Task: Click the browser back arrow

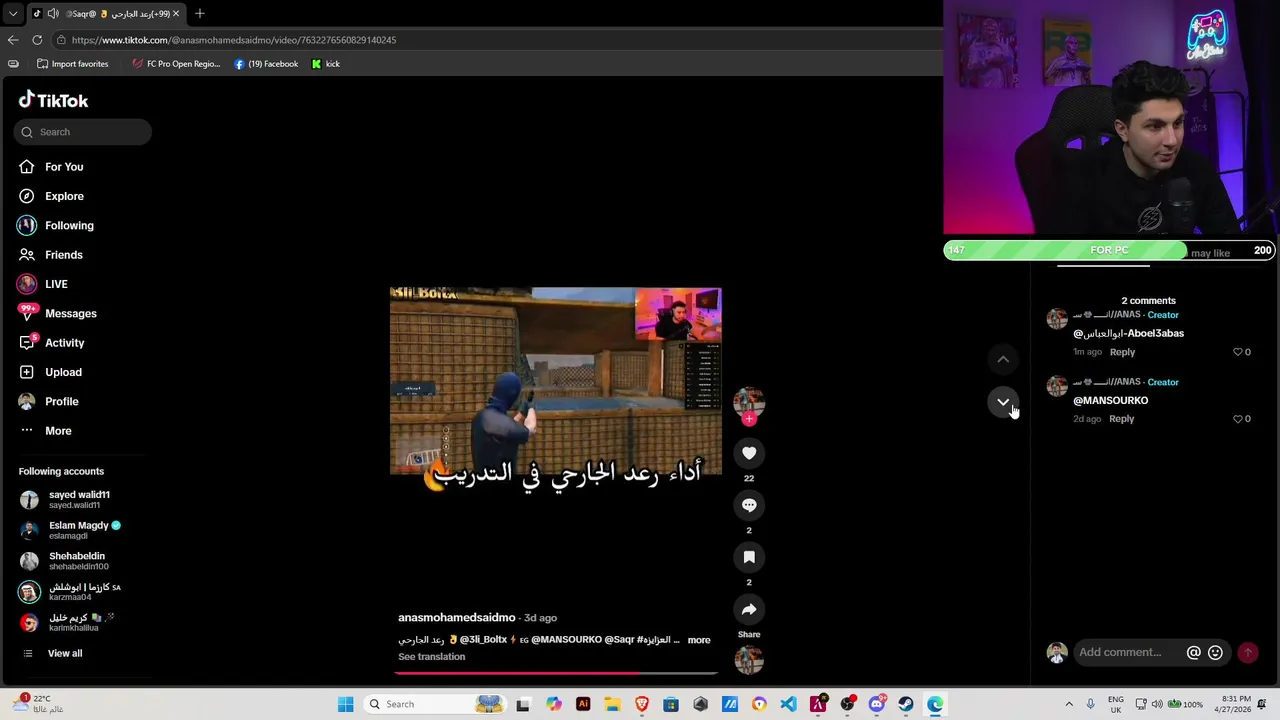Action: tap(13, 40)
